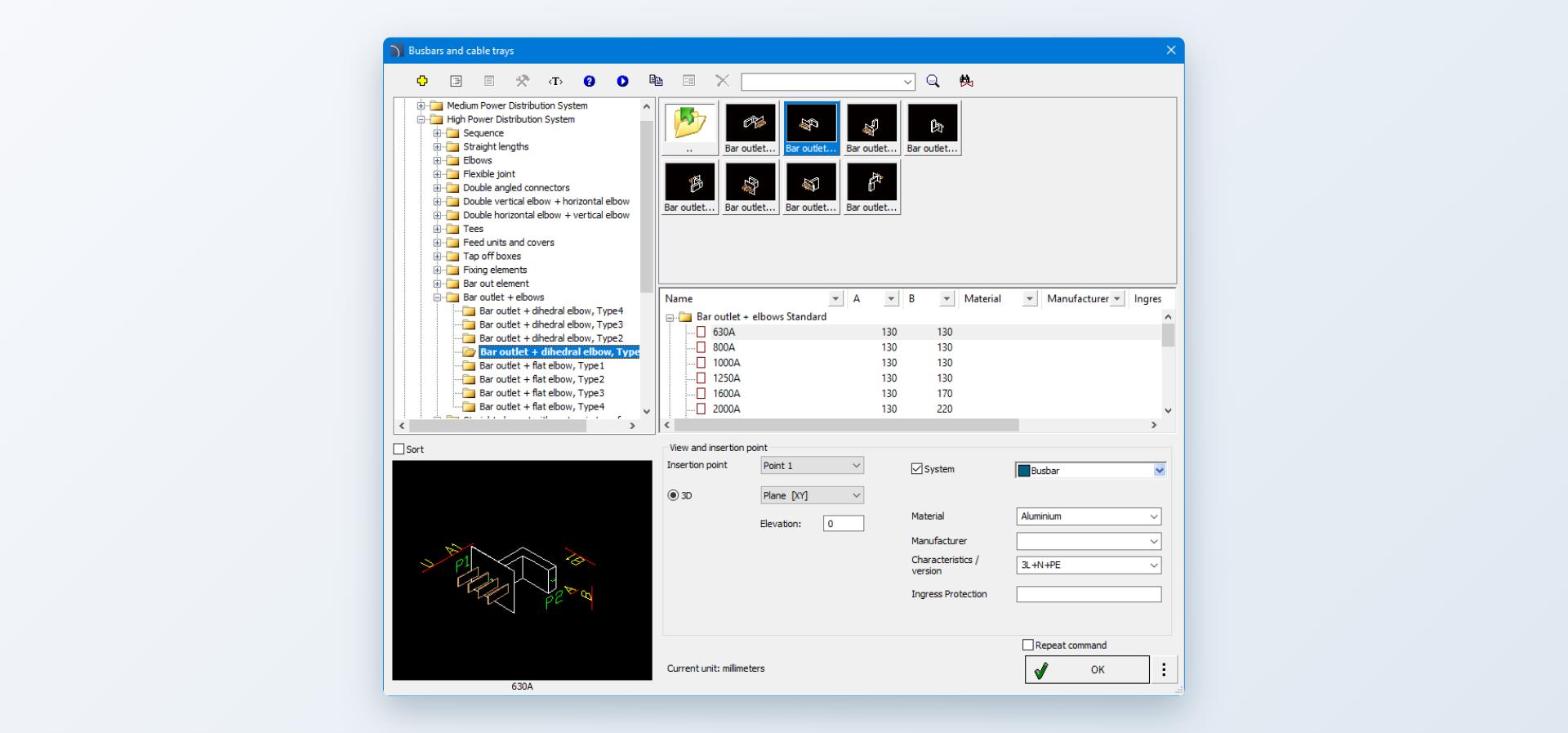Collapse the High Power Distribution System node
Screen dimensions: 1568x733
point(421,120)
